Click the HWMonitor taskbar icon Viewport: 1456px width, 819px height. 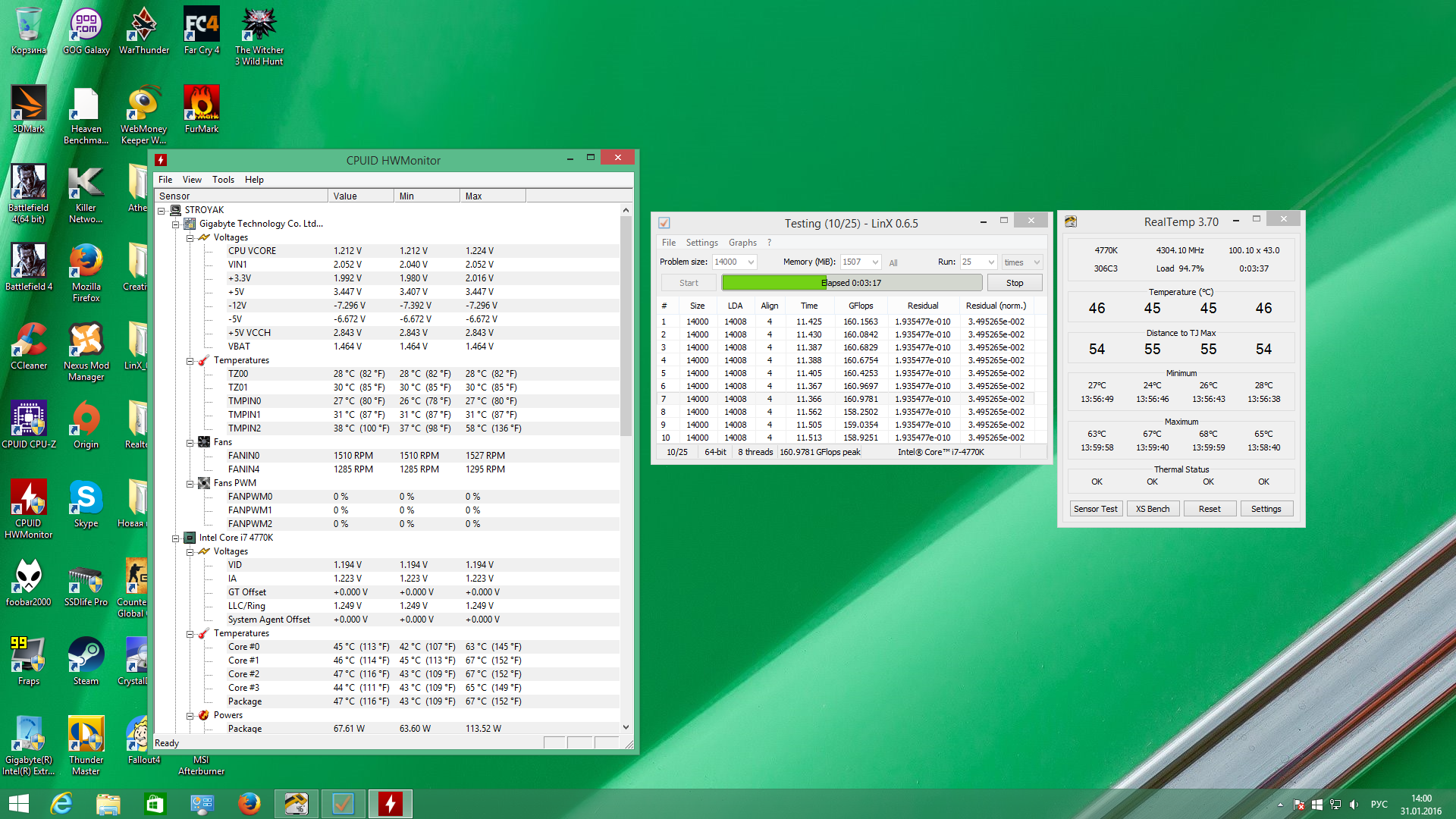coord(391,803)
